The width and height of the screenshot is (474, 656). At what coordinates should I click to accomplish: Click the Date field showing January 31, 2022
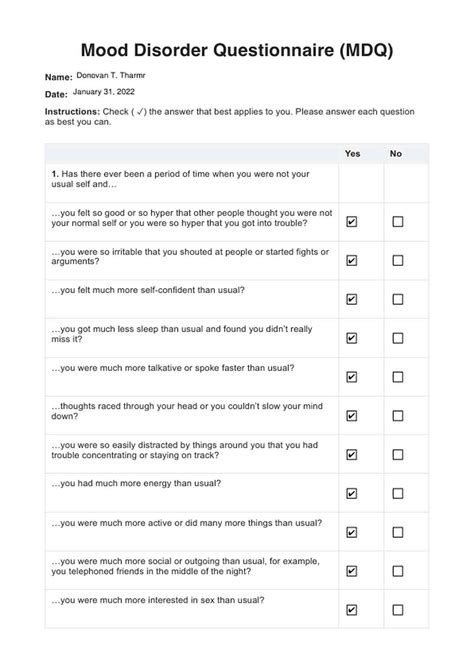point(104,92)
